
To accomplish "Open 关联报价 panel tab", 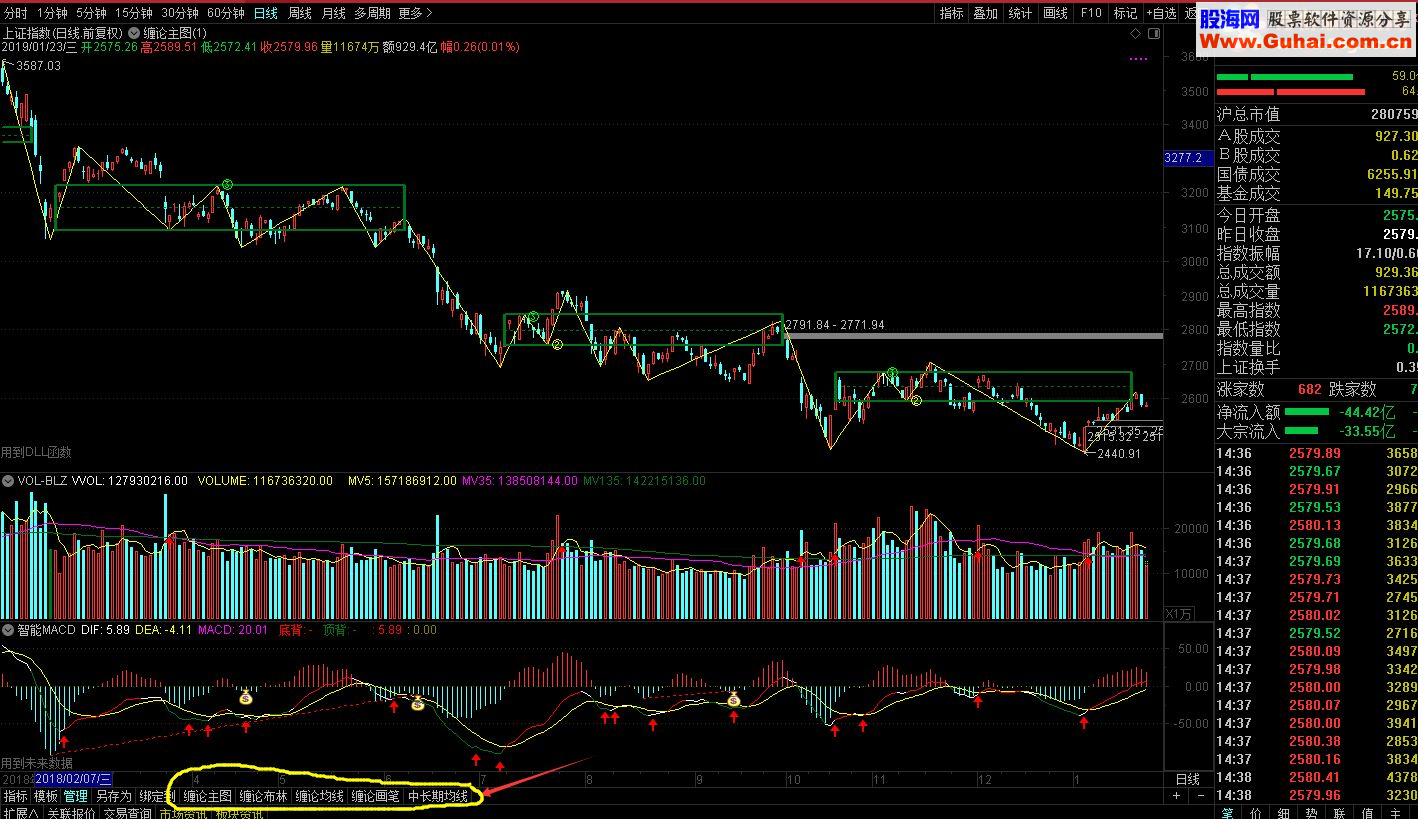I will coord(71,813).
